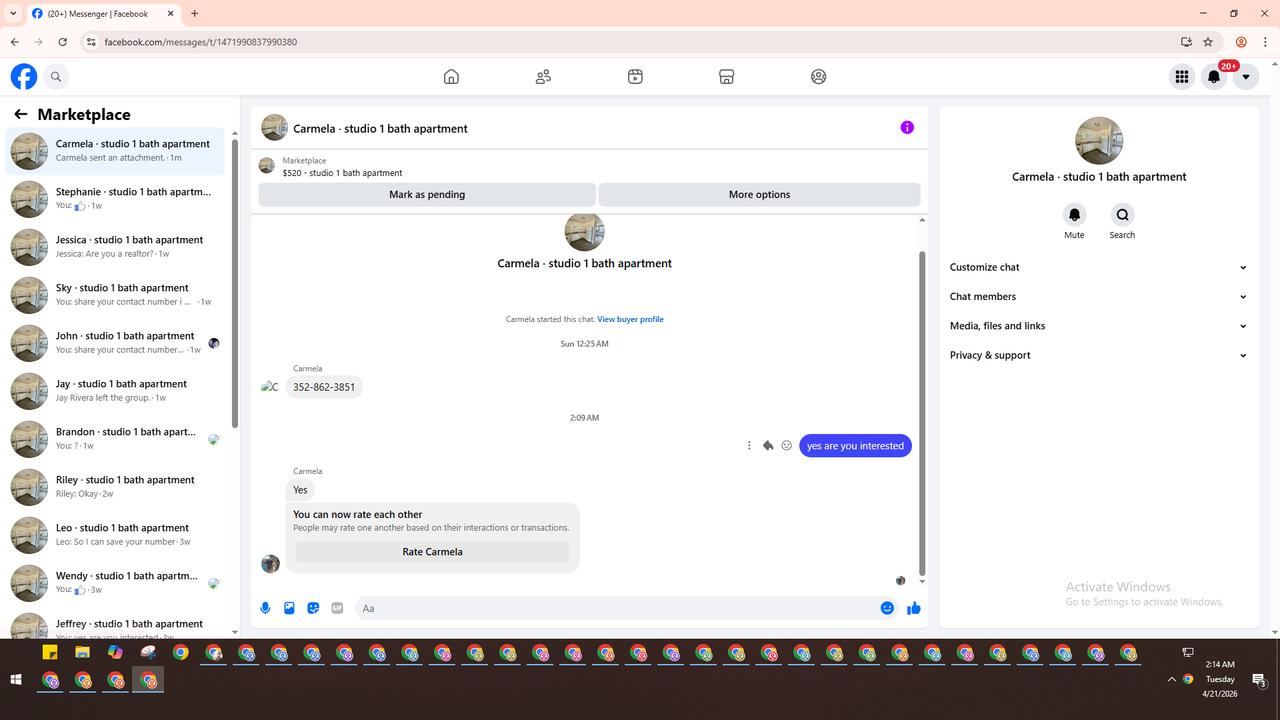Open the Windows Start menu
Screen dimensions: 1280x720
click(x=16, y=680)
